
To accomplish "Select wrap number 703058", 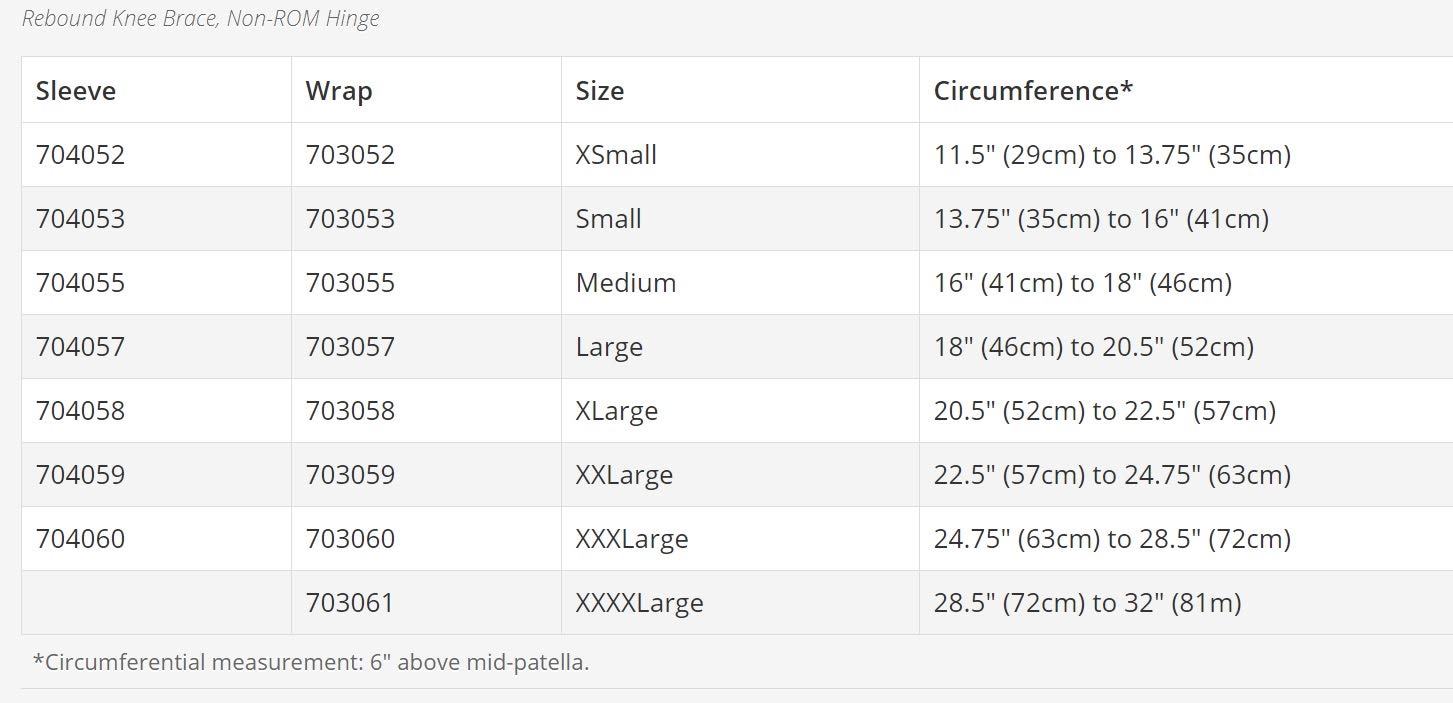I will 351,411.
